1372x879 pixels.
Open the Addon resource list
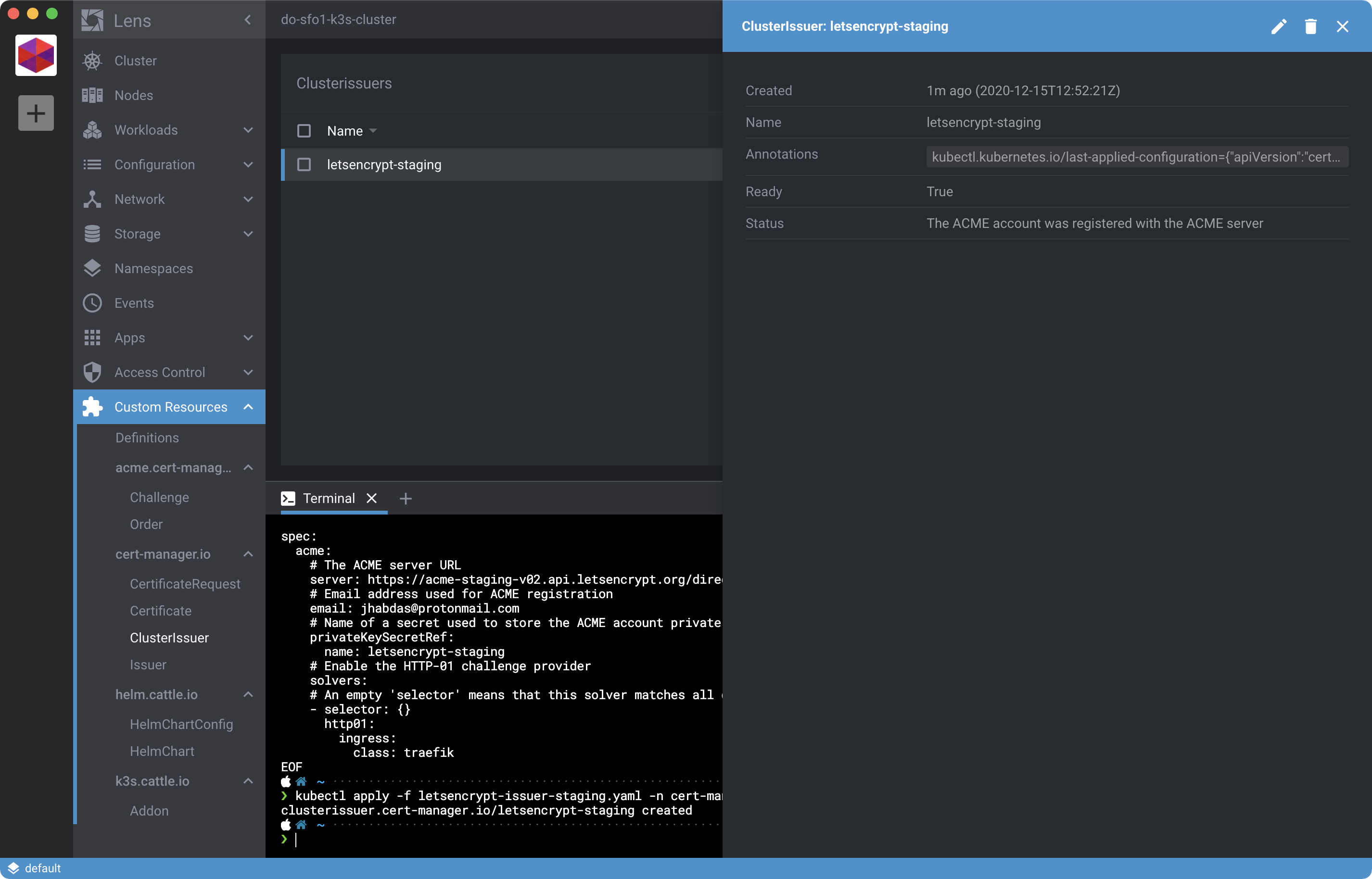point(149,811)
